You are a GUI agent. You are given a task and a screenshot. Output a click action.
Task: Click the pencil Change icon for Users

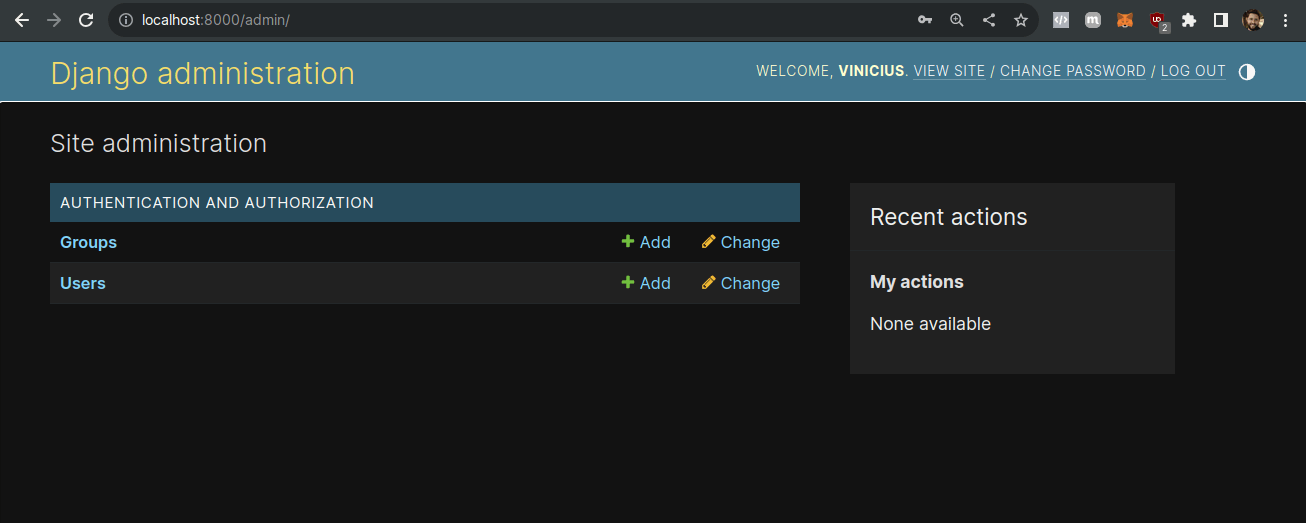tap(709, 283)
